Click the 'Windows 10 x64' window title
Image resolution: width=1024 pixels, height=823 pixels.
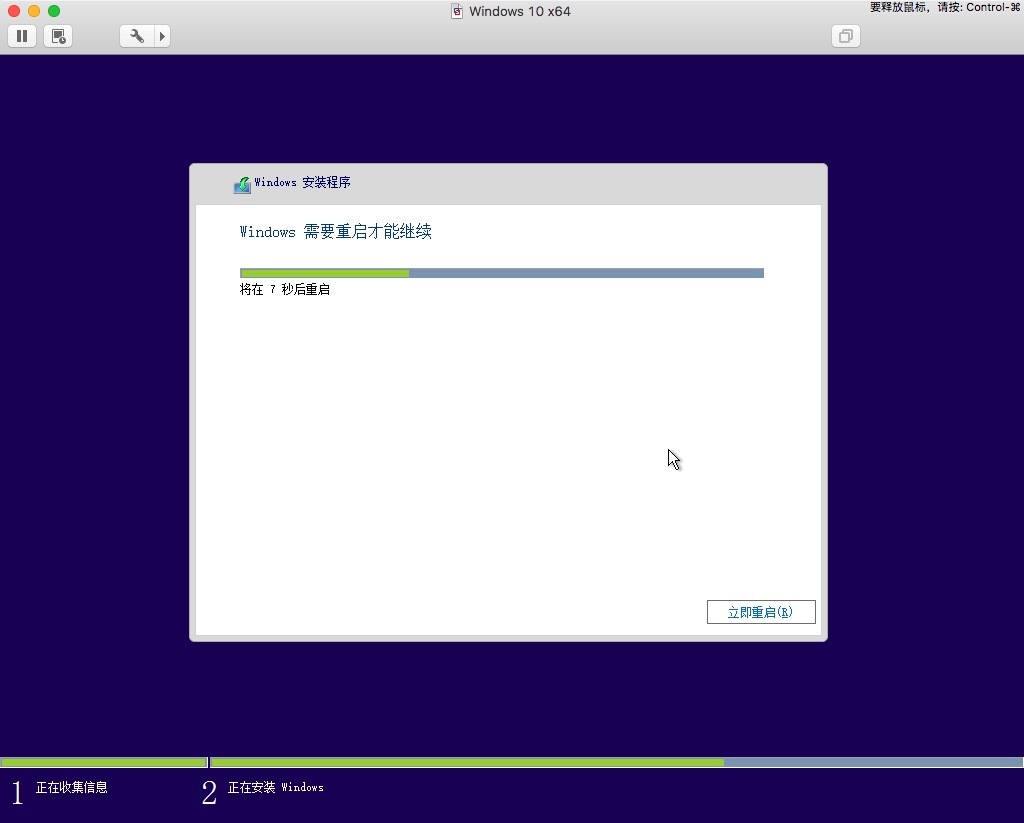(520, 11)
